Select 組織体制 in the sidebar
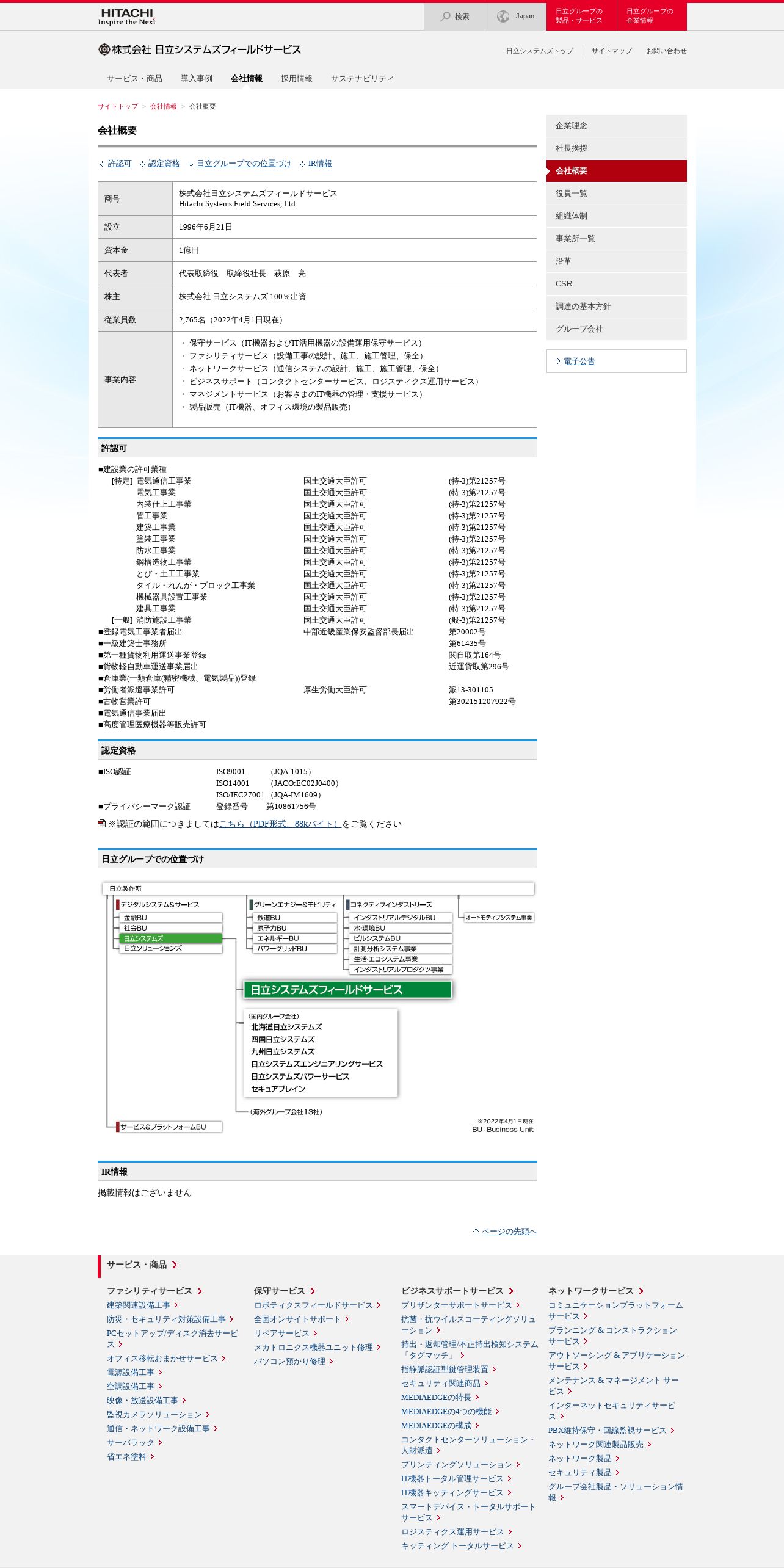The width and height of the screenshot is (784, 1568). (617, 216)
